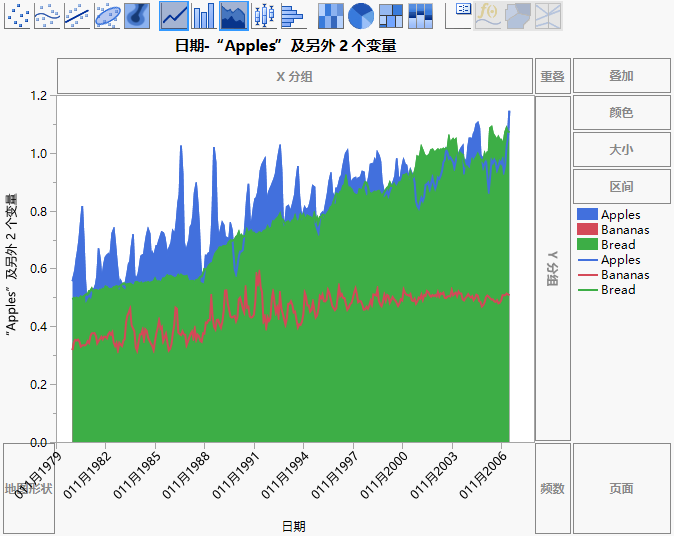This screenshot has height=536, width=674.
Task: Click the Smoother element icon
Action: point(47,14)
